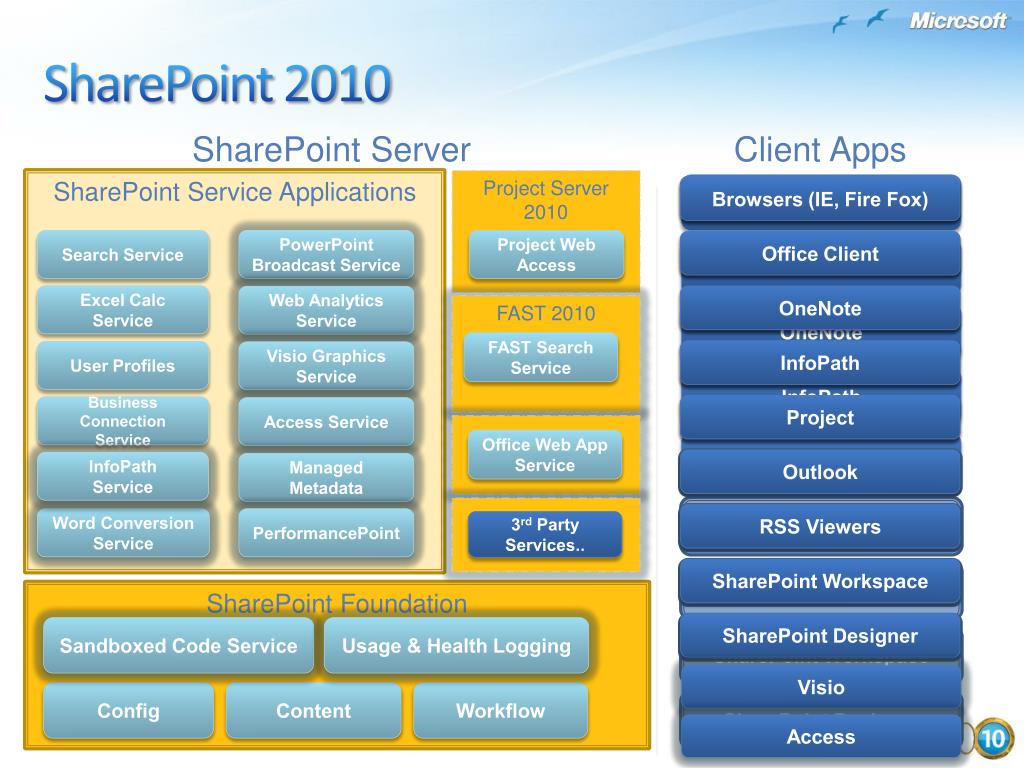Select the Excel Calc Service box
Image resolution: width=1024 pixels, height=768 pixels.
tap(123, 310)
